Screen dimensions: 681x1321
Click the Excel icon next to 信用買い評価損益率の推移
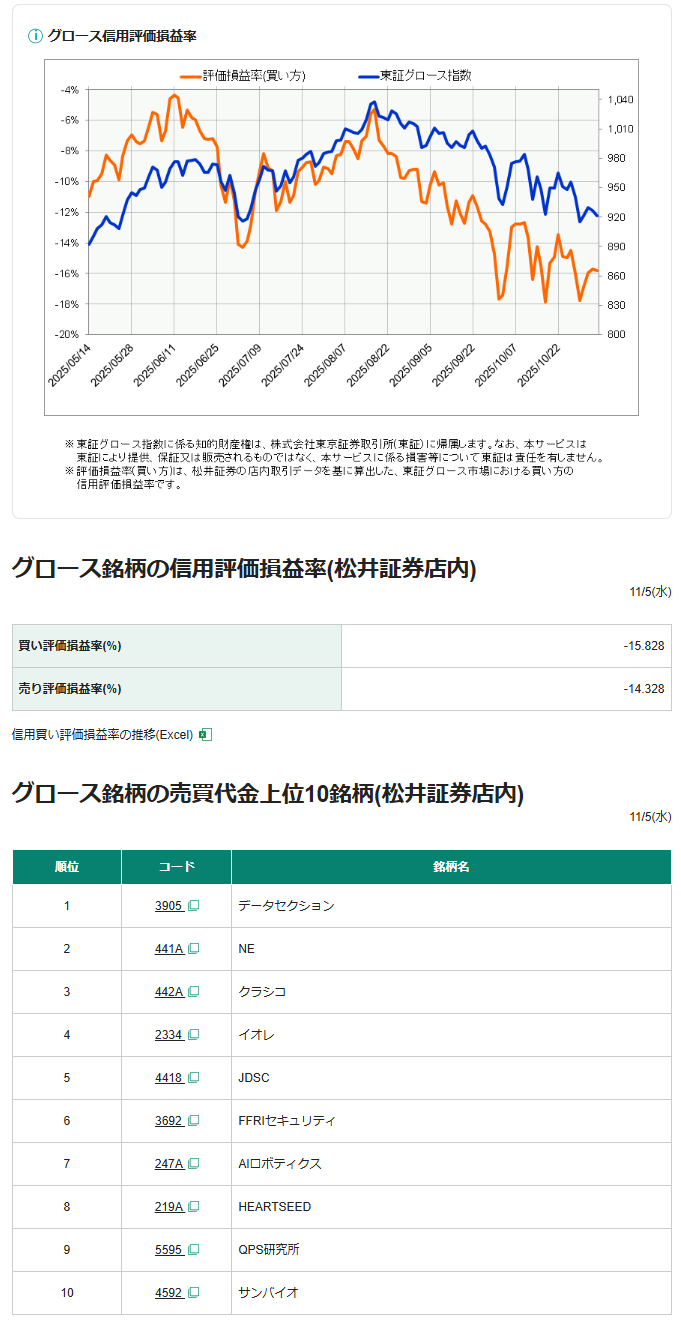point(205,735)
